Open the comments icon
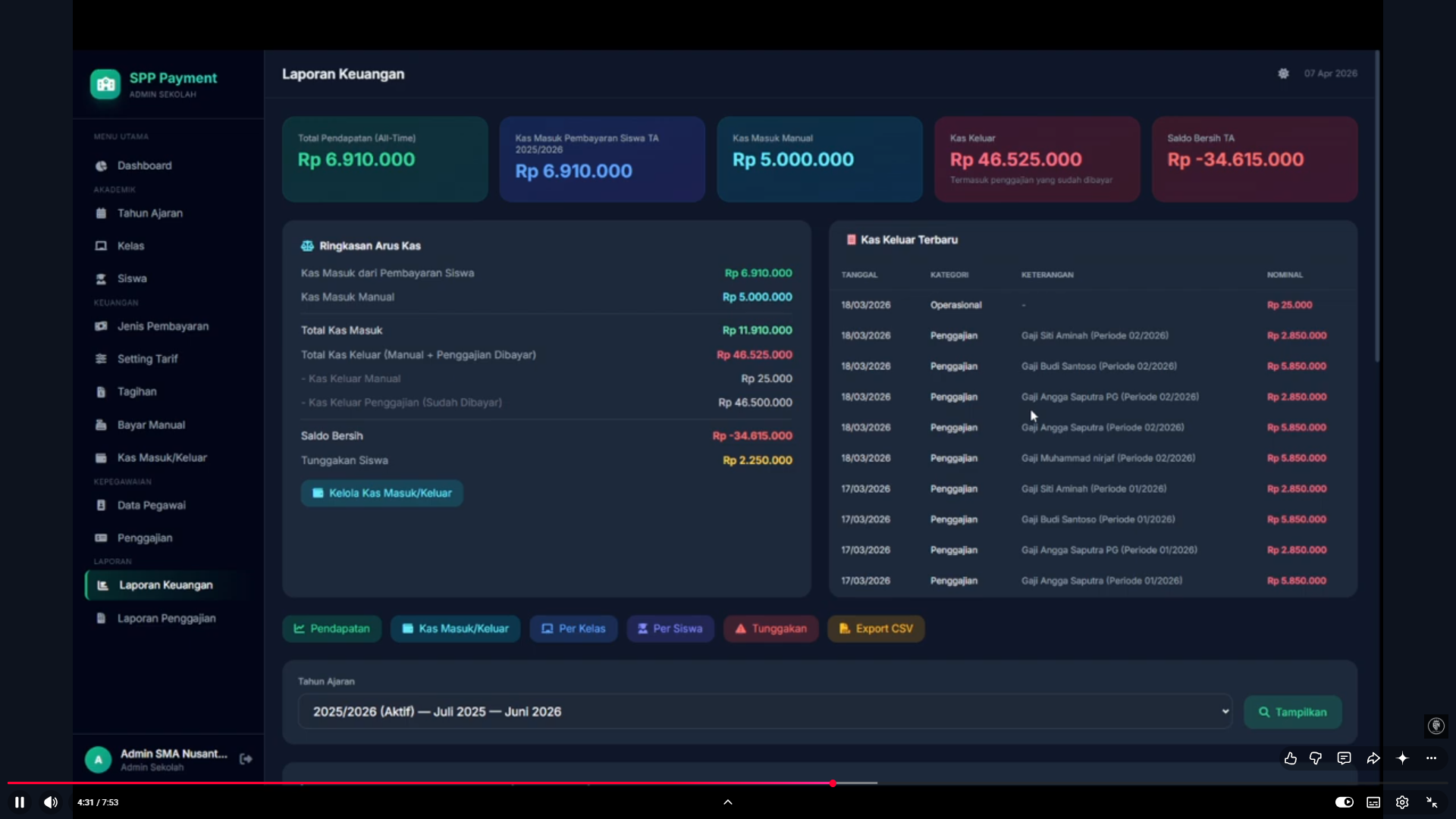This screenshot has height=819, width=1456. (x=1344, y=758)
